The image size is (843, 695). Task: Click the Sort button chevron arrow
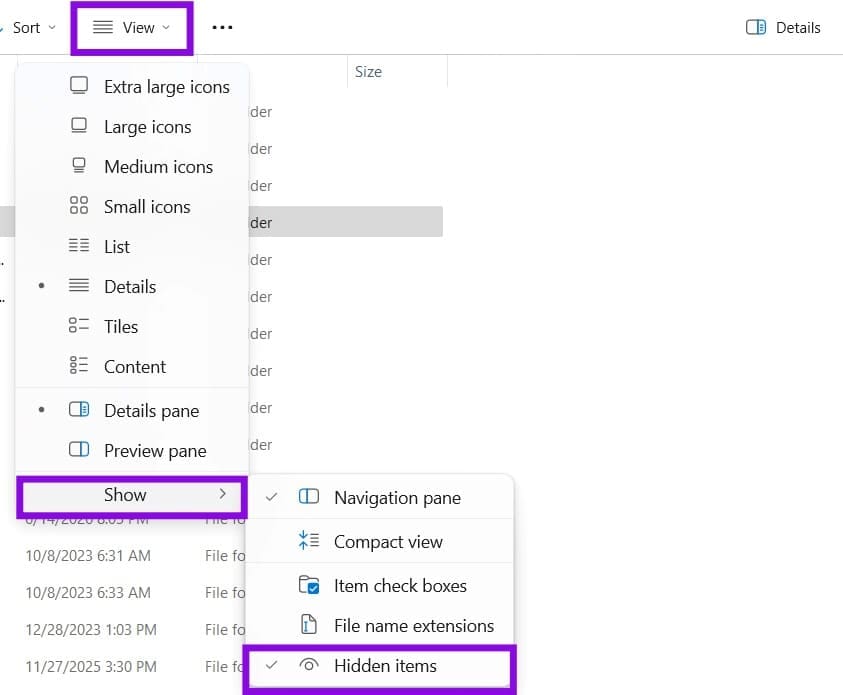click(52, 27)
